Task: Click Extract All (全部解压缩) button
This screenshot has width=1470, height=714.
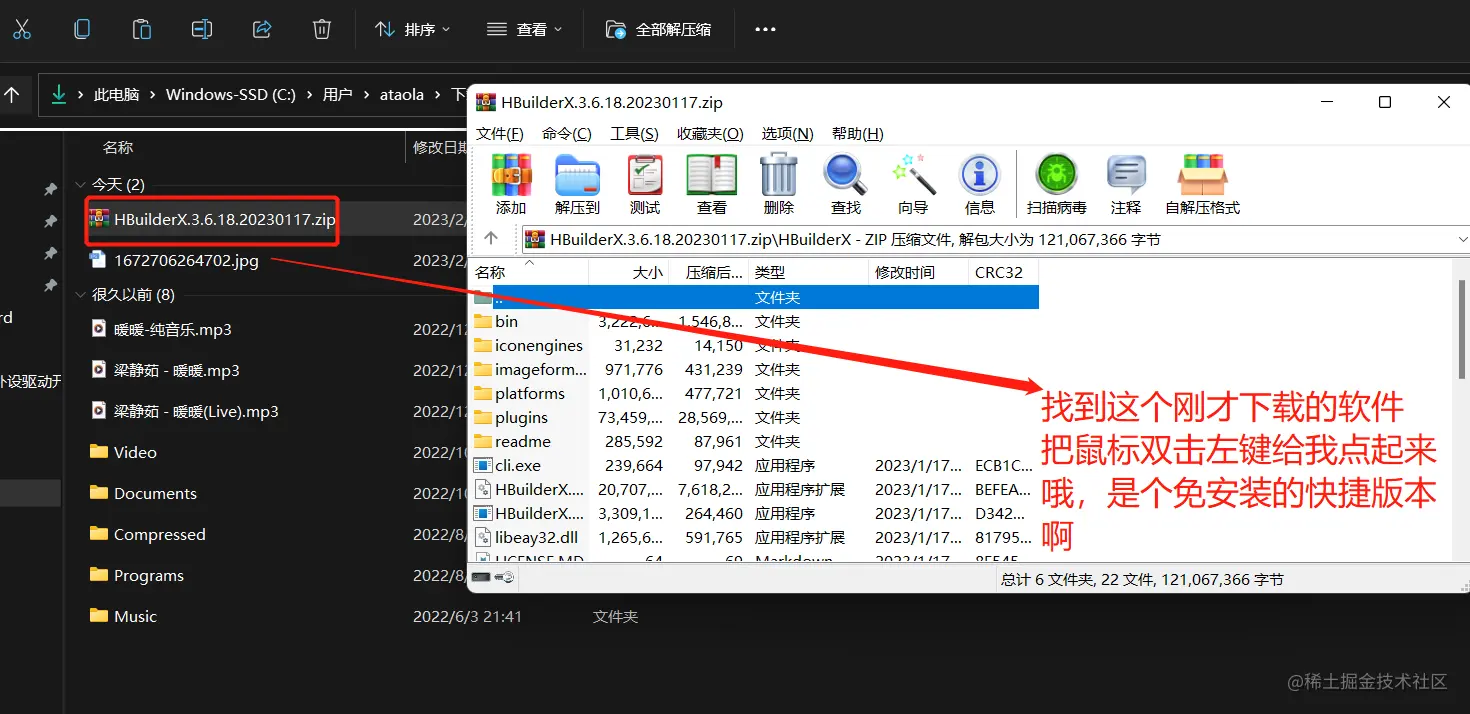Action: coord(658,29)
